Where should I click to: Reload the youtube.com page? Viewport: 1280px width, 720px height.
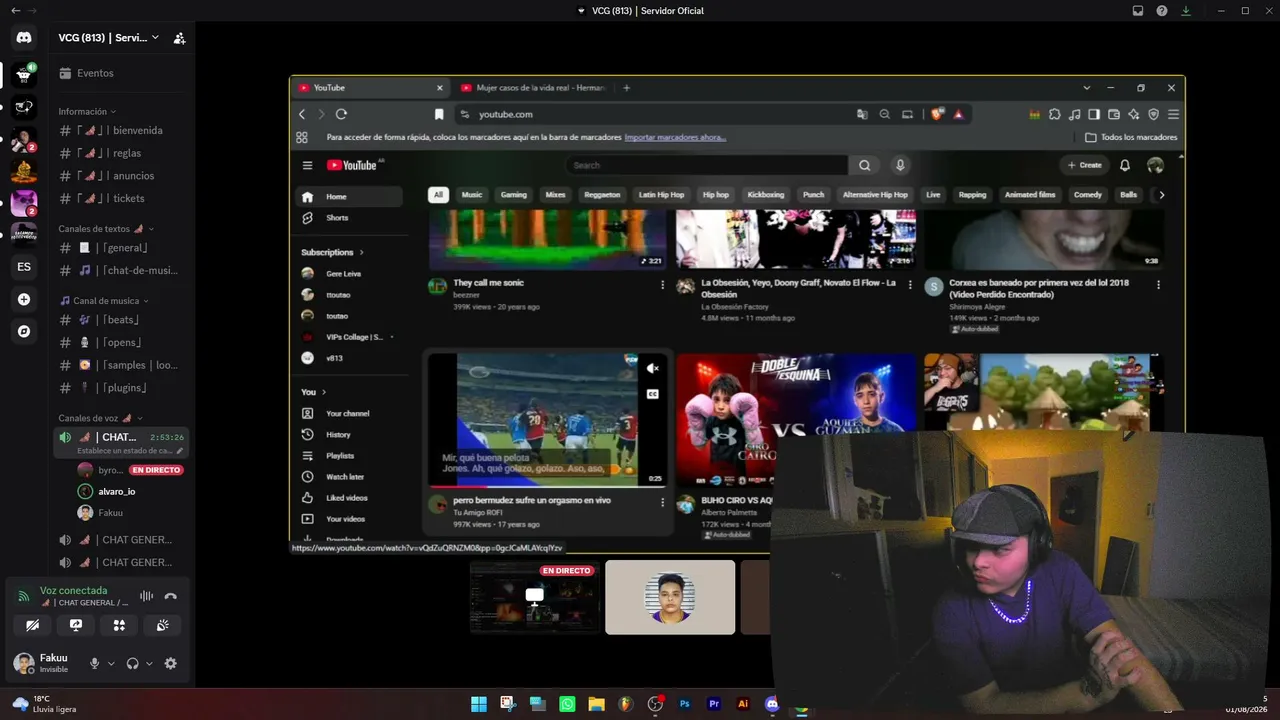point(341,114)
